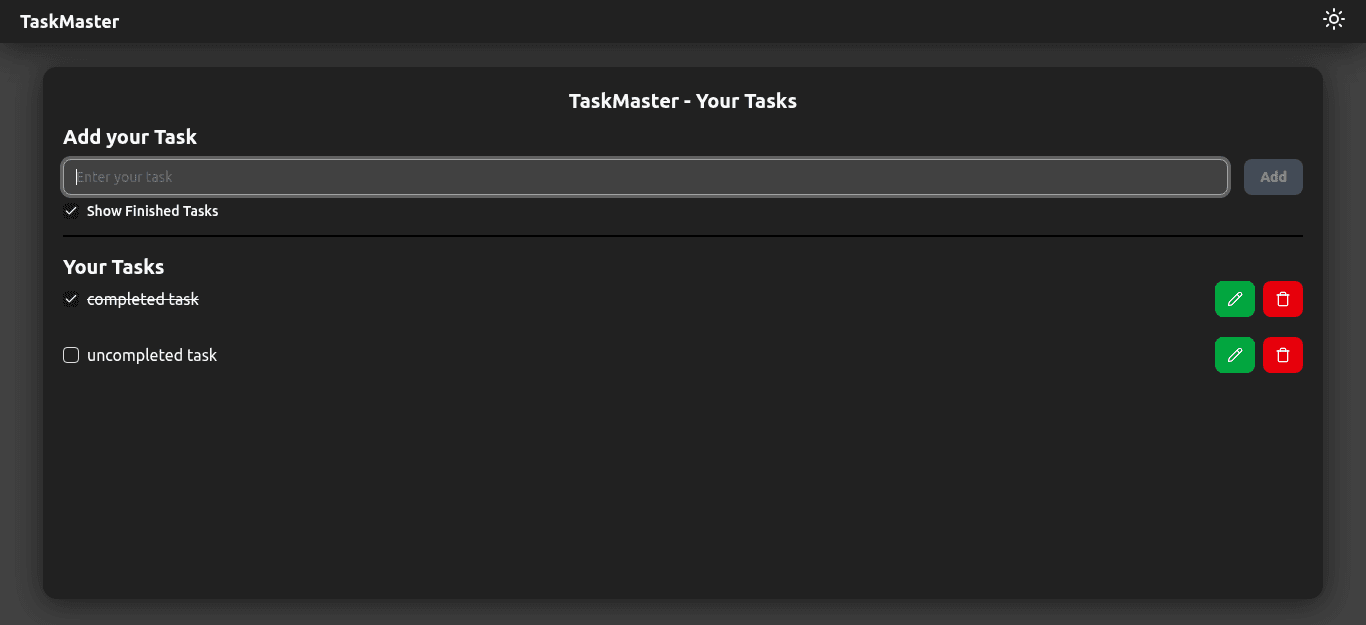Mark 'uncompleted task' as done
Screen dimensions: 1366x625
tap(71, 355)
